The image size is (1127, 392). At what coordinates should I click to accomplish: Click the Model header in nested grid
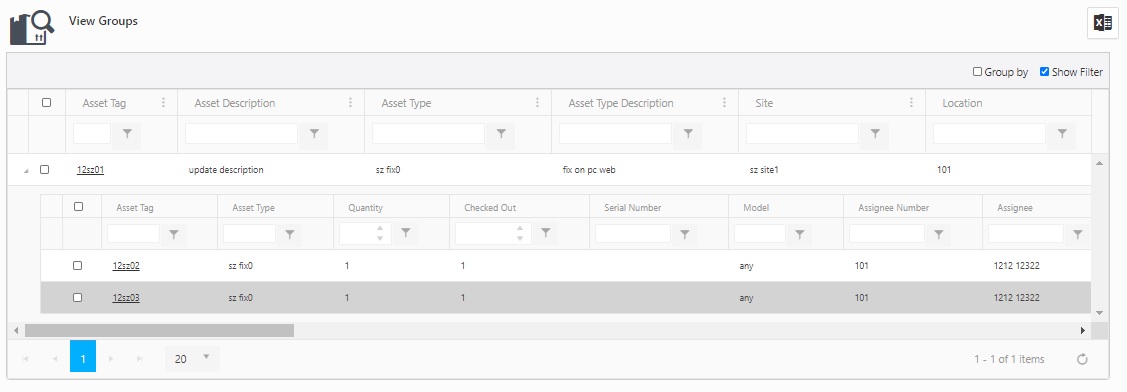756,208
